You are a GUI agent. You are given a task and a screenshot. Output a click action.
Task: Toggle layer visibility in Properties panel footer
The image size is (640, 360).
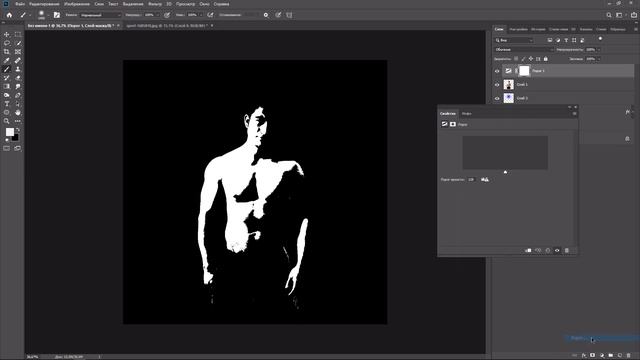pyautogui.click(x=557, y=251)
